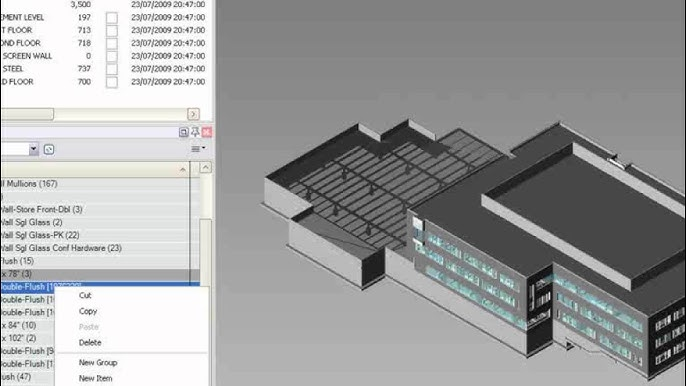Toggle checkbox in the 713 row

112,31
